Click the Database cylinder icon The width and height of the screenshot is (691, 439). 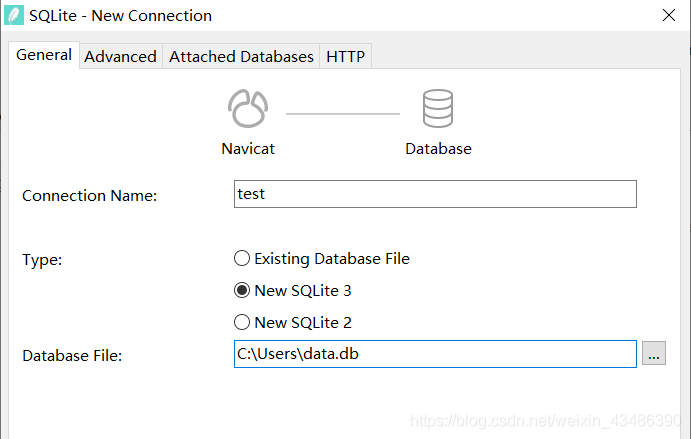point(438,108)
